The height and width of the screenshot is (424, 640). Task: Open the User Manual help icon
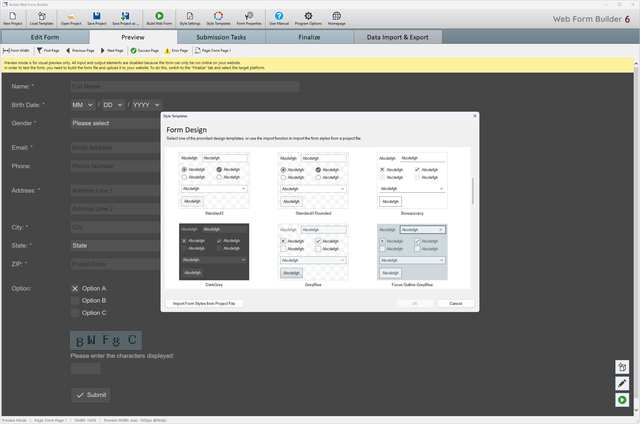(279, 18)
